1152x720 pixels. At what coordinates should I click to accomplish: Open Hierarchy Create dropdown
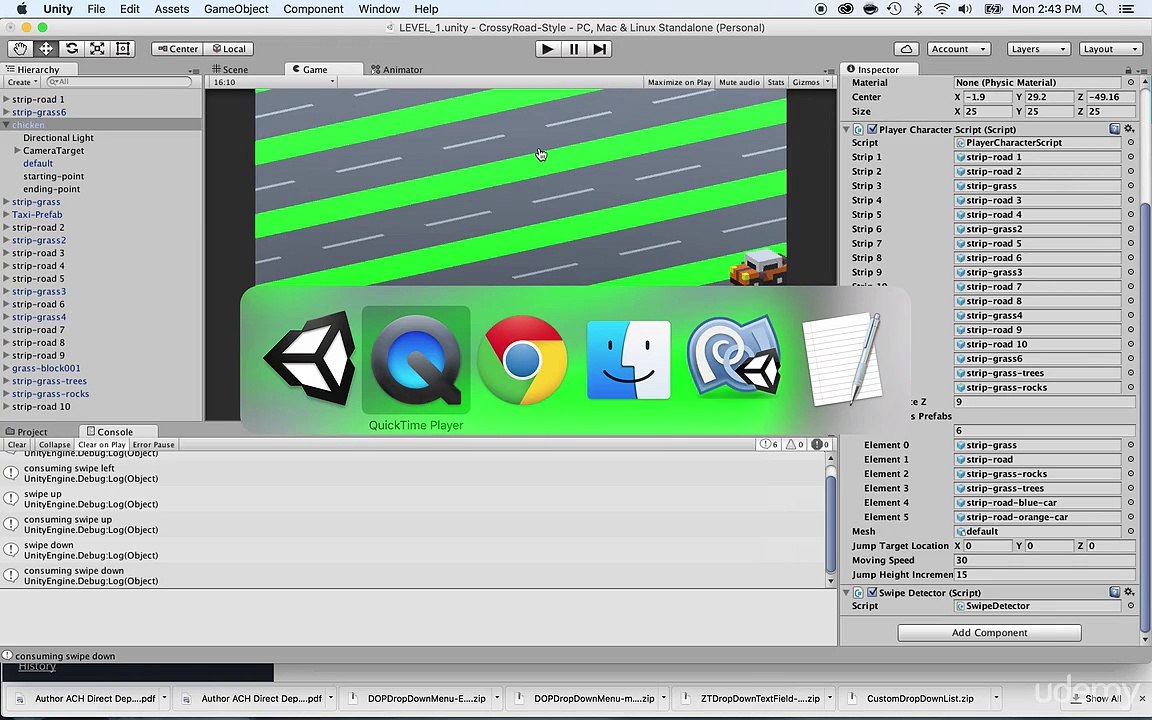coord(22,82)
